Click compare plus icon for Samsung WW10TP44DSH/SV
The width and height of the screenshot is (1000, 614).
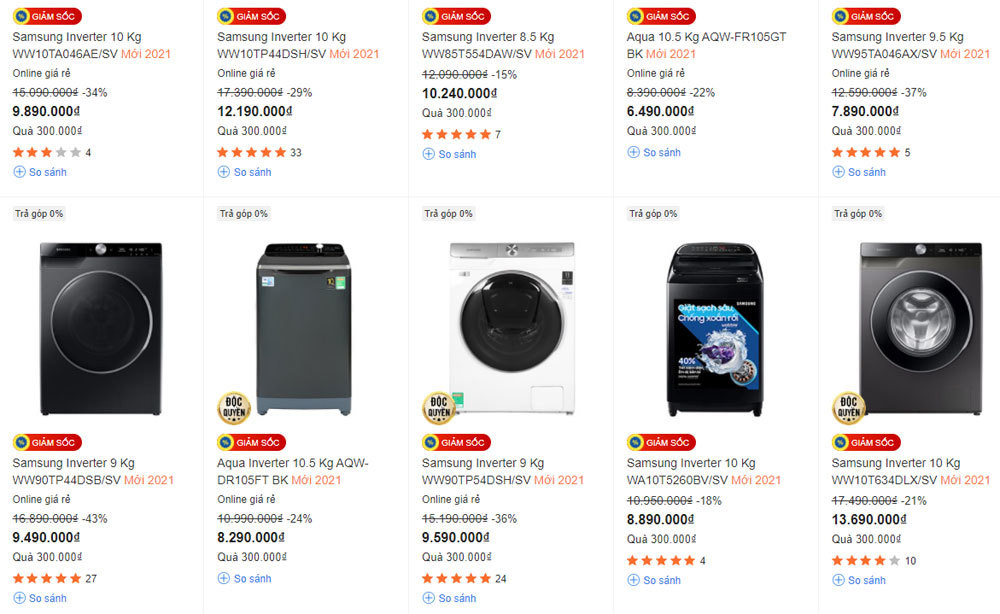point(224,172)
